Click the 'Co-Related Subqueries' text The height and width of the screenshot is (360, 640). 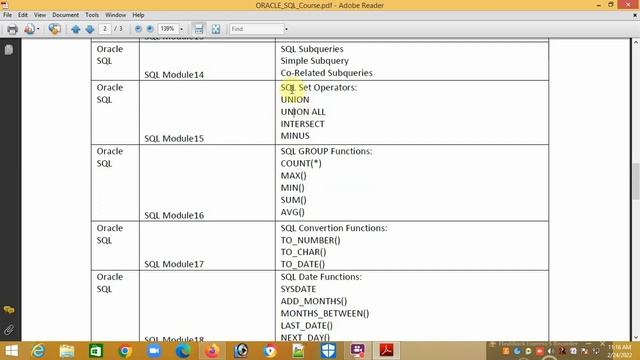pos(326,73)
